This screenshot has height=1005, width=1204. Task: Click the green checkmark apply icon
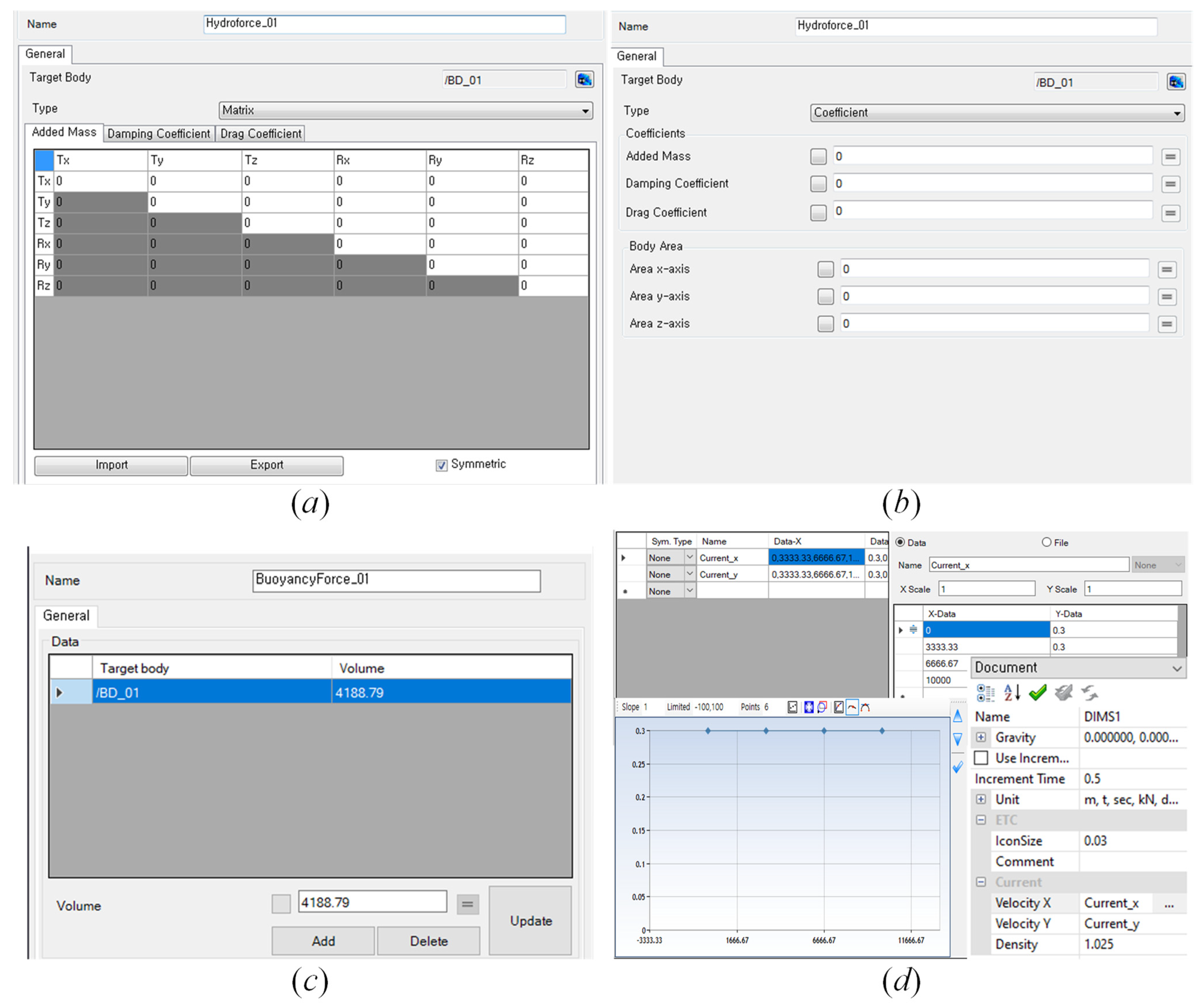pos(1037,692)
